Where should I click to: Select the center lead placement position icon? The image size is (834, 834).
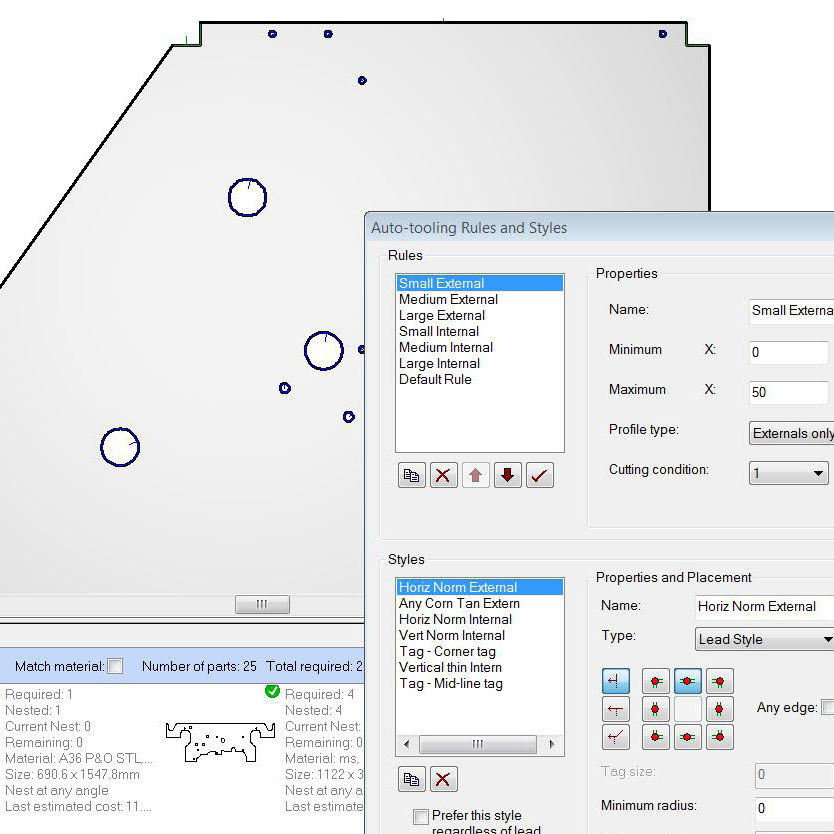(687, 709)
